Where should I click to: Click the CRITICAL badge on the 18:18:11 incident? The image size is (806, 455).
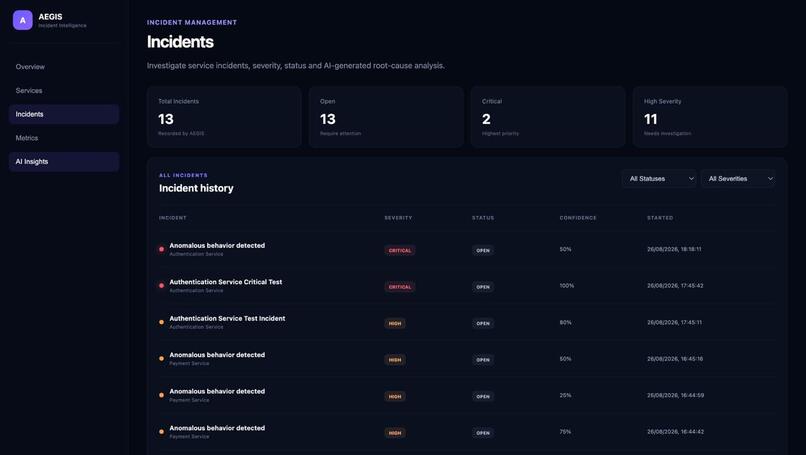pos(400,250)
